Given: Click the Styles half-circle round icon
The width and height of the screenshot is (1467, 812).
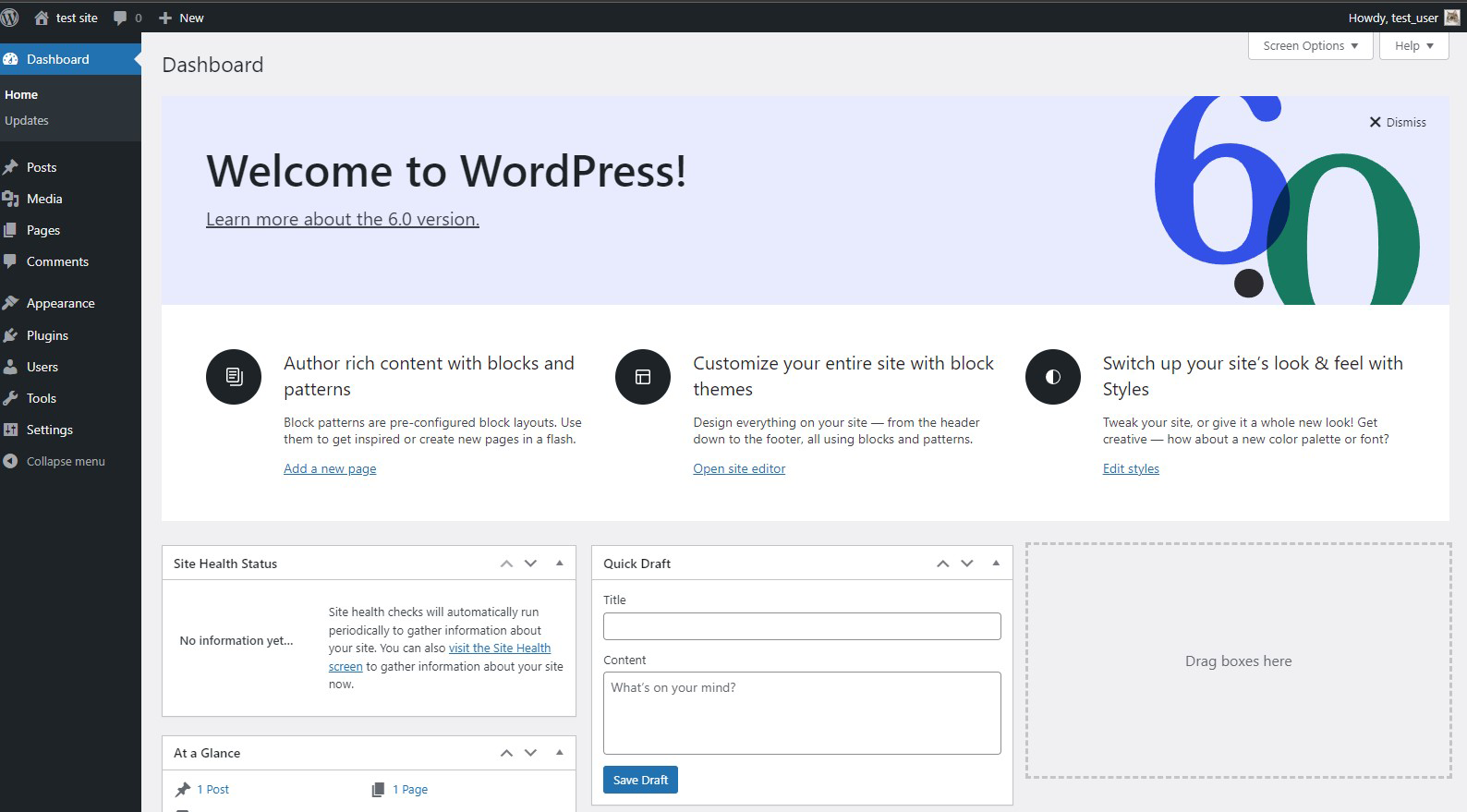Looking at the screenshot, I should click(1053, 377).
